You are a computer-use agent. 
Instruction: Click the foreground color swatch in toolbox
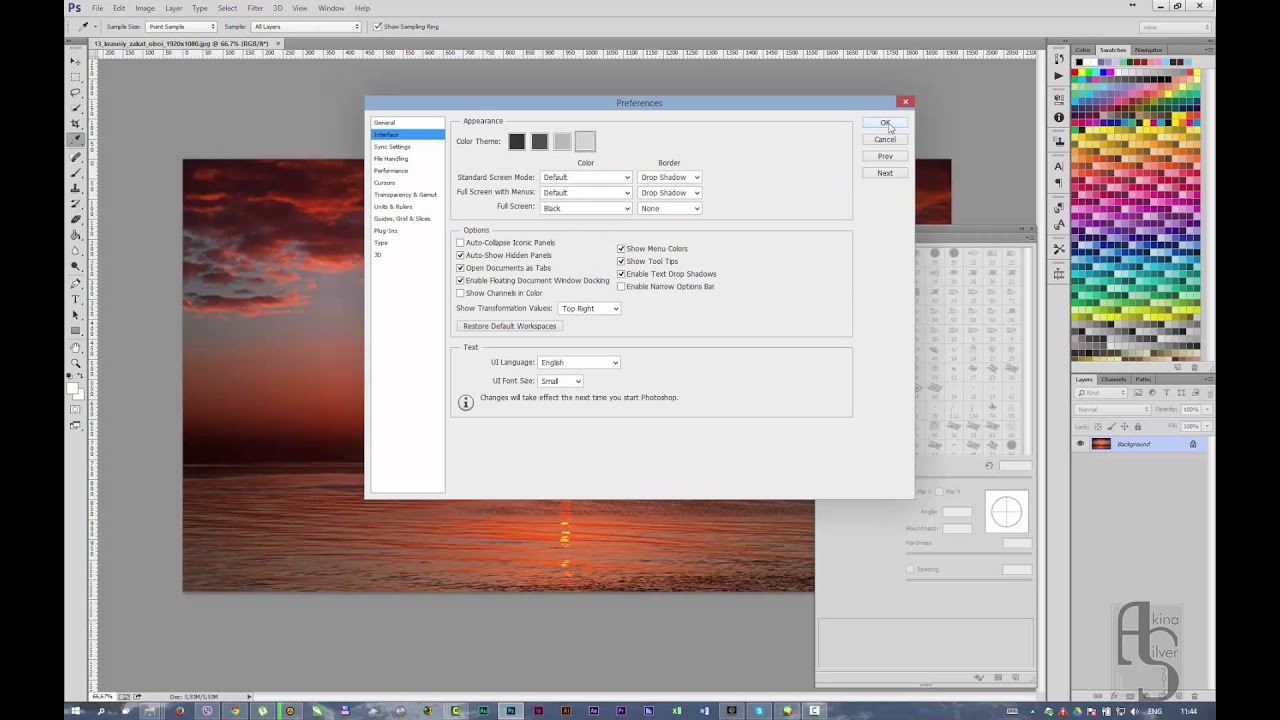pyautogui.click(x=73, y=387)
